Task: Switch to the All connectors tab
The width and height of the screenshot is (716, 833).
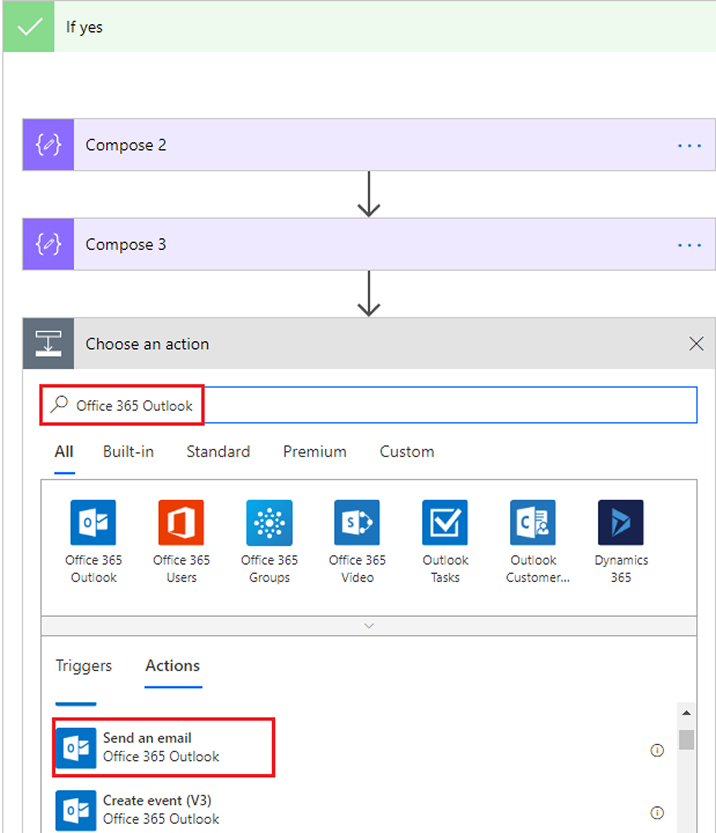Action: [x=64, y=452]
